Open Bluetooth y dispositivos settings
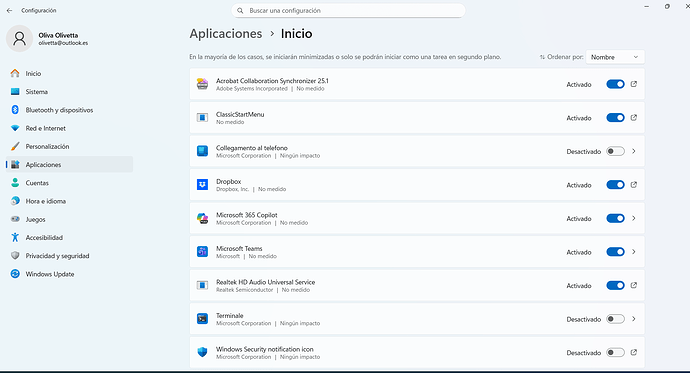The width and height of the screenshot is (690, 373). (70, 110)
